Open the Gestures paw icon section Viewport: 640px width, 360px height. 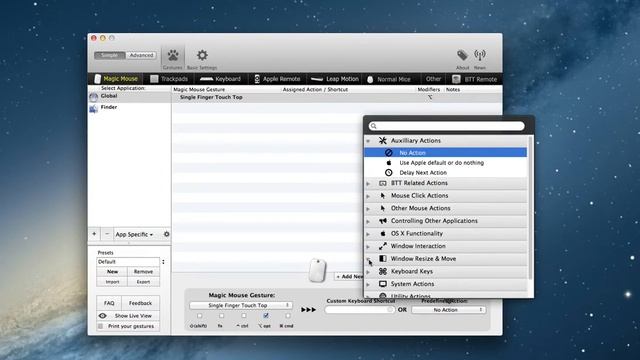click(x=173, y=55)
